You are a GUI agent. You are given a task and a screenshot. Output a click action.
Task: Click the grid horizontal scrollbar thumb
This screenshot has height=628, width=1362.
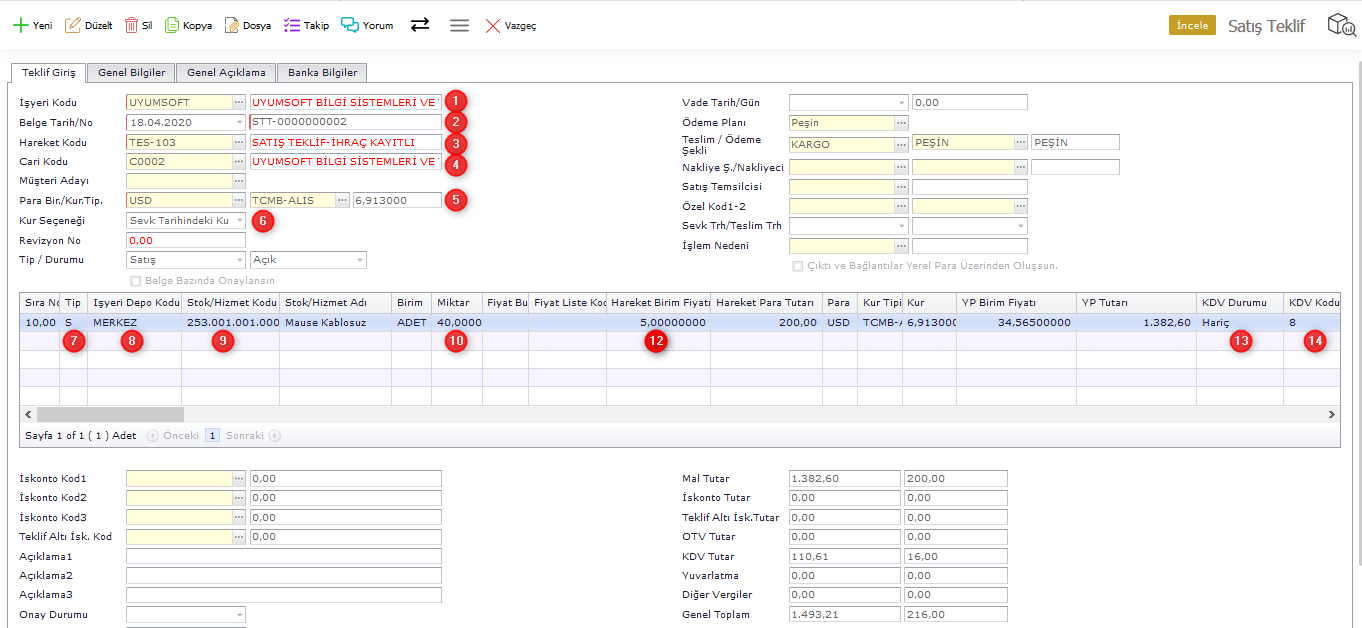(x=110, y=414)
